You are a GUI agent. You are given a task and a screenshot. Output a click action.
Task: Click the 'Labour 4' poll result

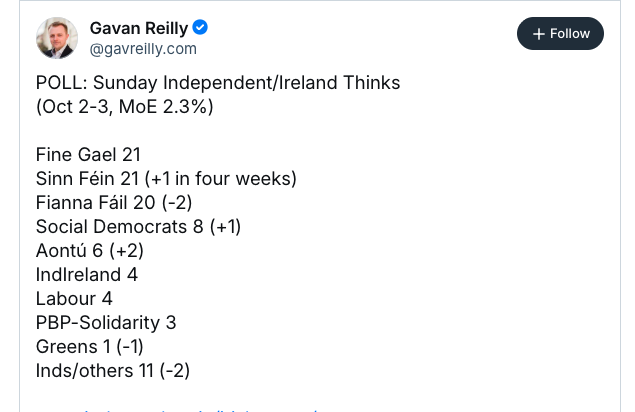coord(74,299)
